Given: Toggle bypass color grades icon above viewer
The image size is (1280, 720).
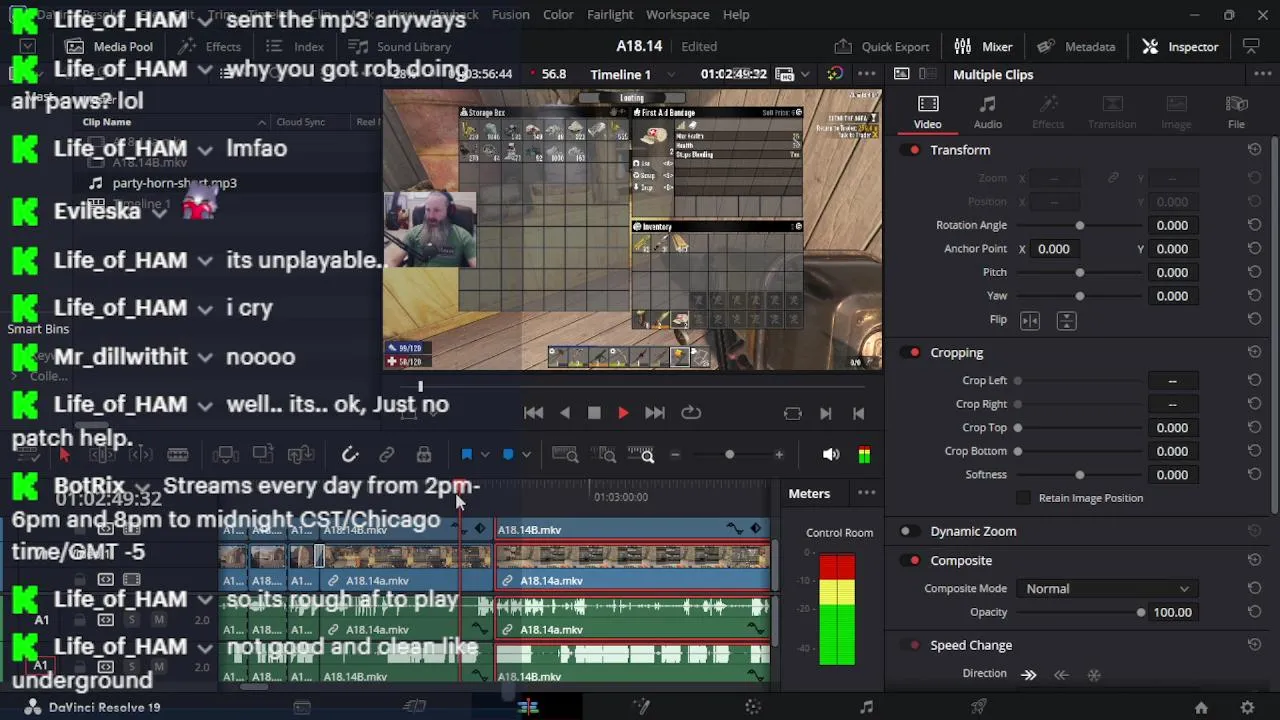Looking at the screenshot, I should point(835,74).
